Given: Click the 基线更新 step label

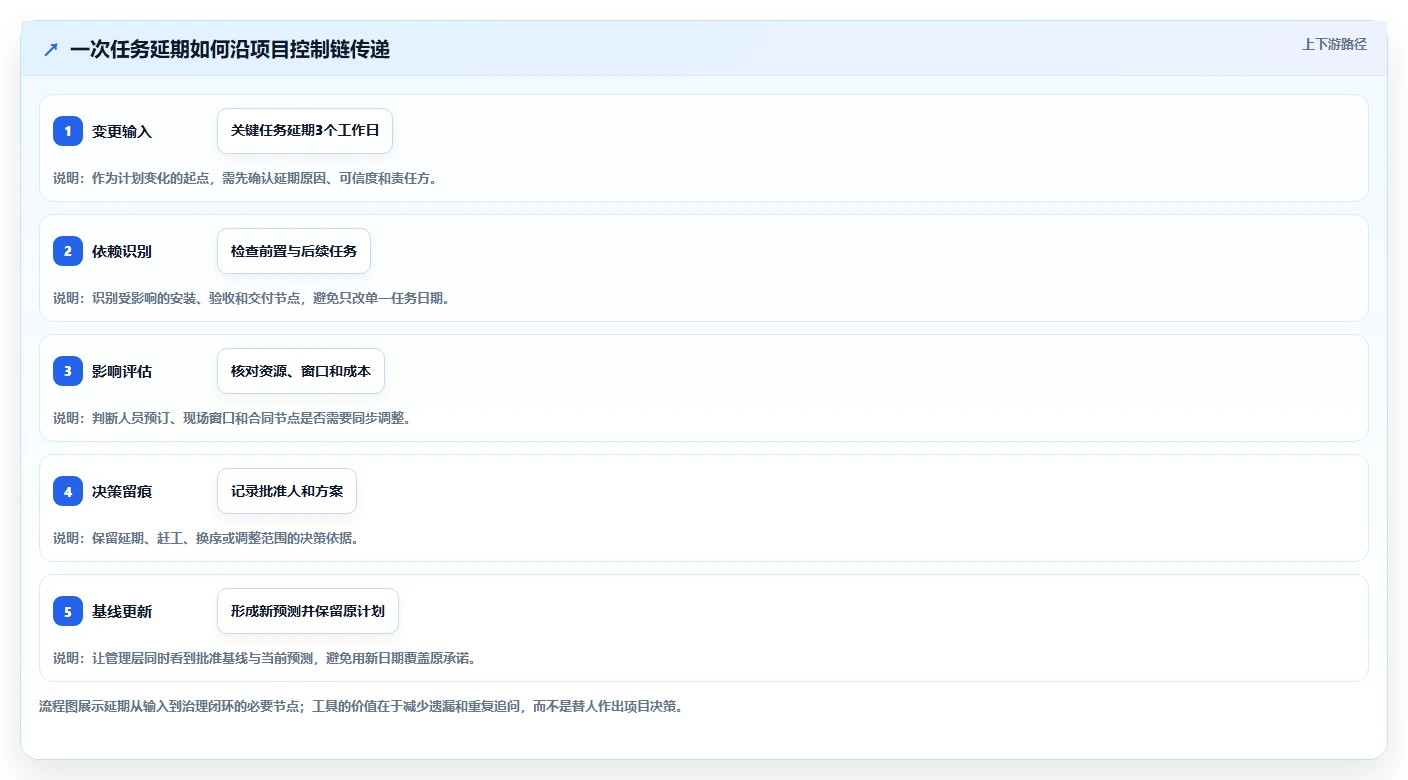Looking at the screenshot, I should point(122,611).
